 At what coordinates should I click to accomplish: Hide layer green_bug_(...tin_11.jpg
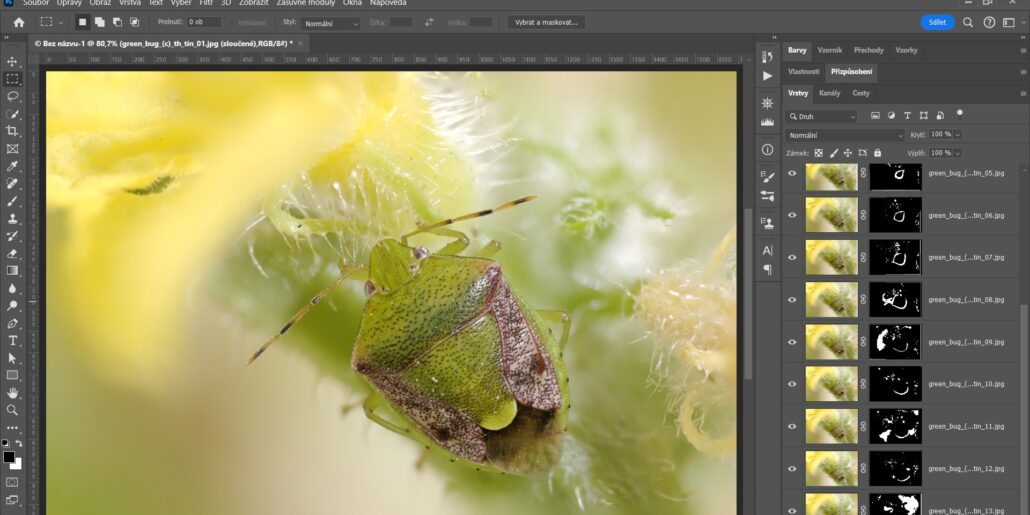[x=792, y=426]
